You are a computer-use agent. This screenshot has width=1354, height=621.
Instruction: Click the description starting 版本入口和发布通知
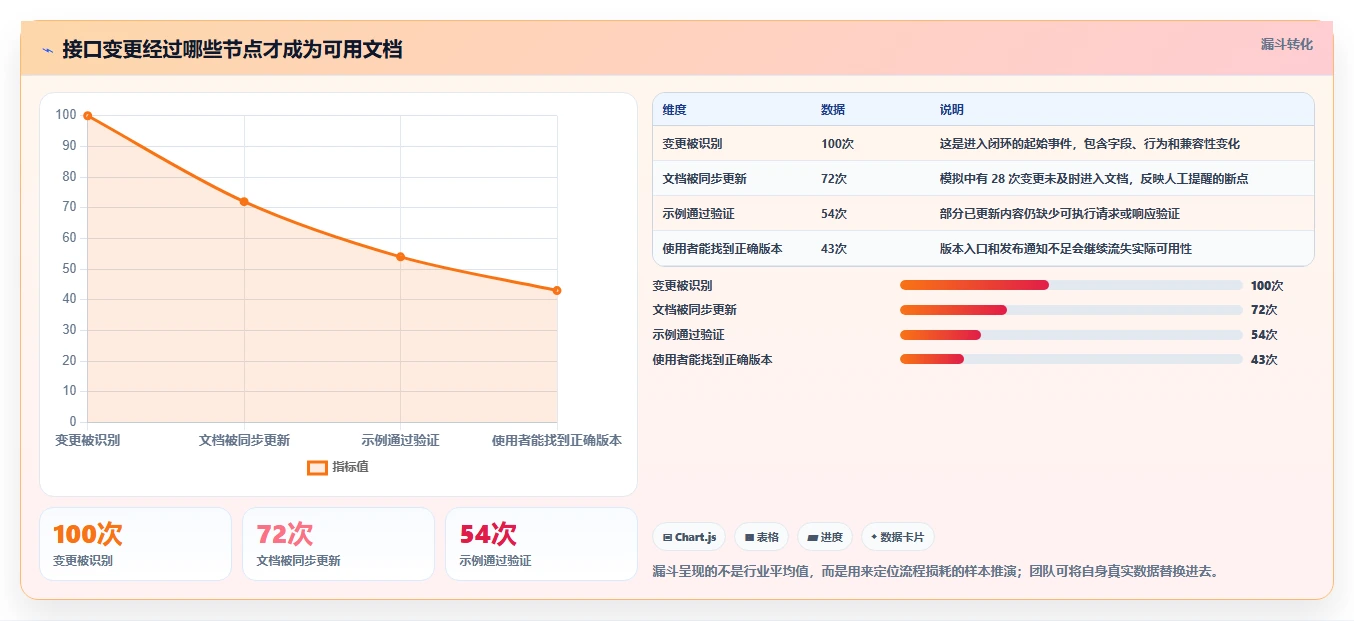click(1065, 249)
